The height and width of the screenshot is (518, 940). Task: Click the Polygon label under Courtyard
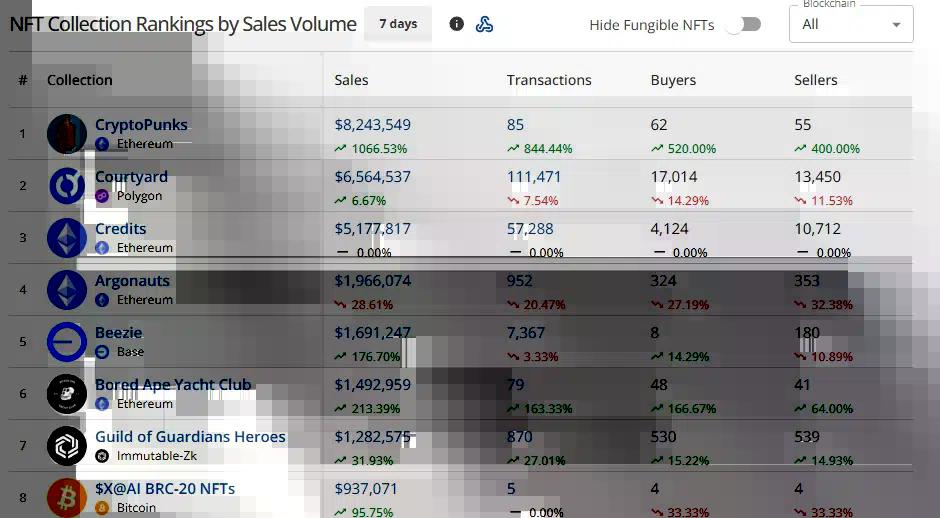139,196
